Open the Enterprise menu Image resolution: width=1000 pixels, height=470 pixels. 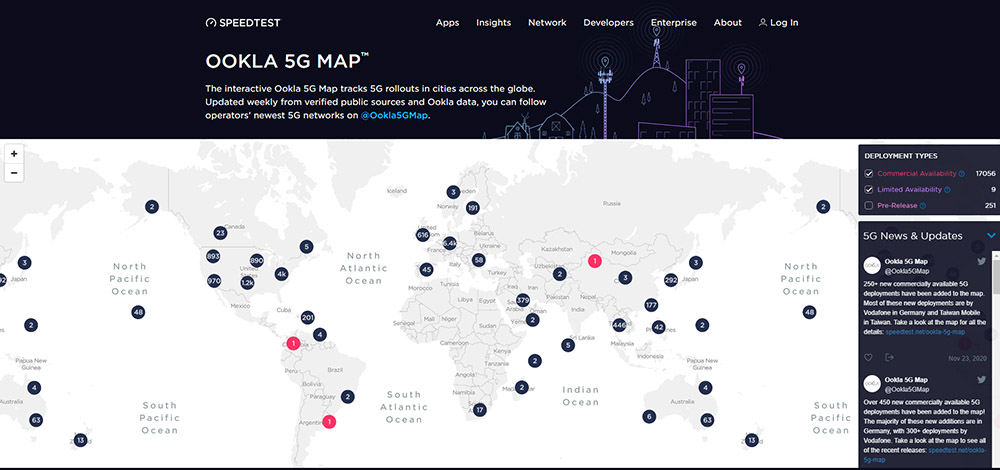click(x=673, y=23)
